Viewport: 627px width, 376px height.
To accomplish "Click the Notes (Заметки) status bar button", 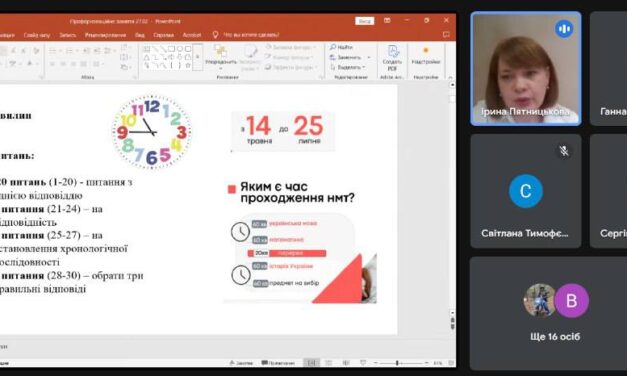I will coord(241,363).
